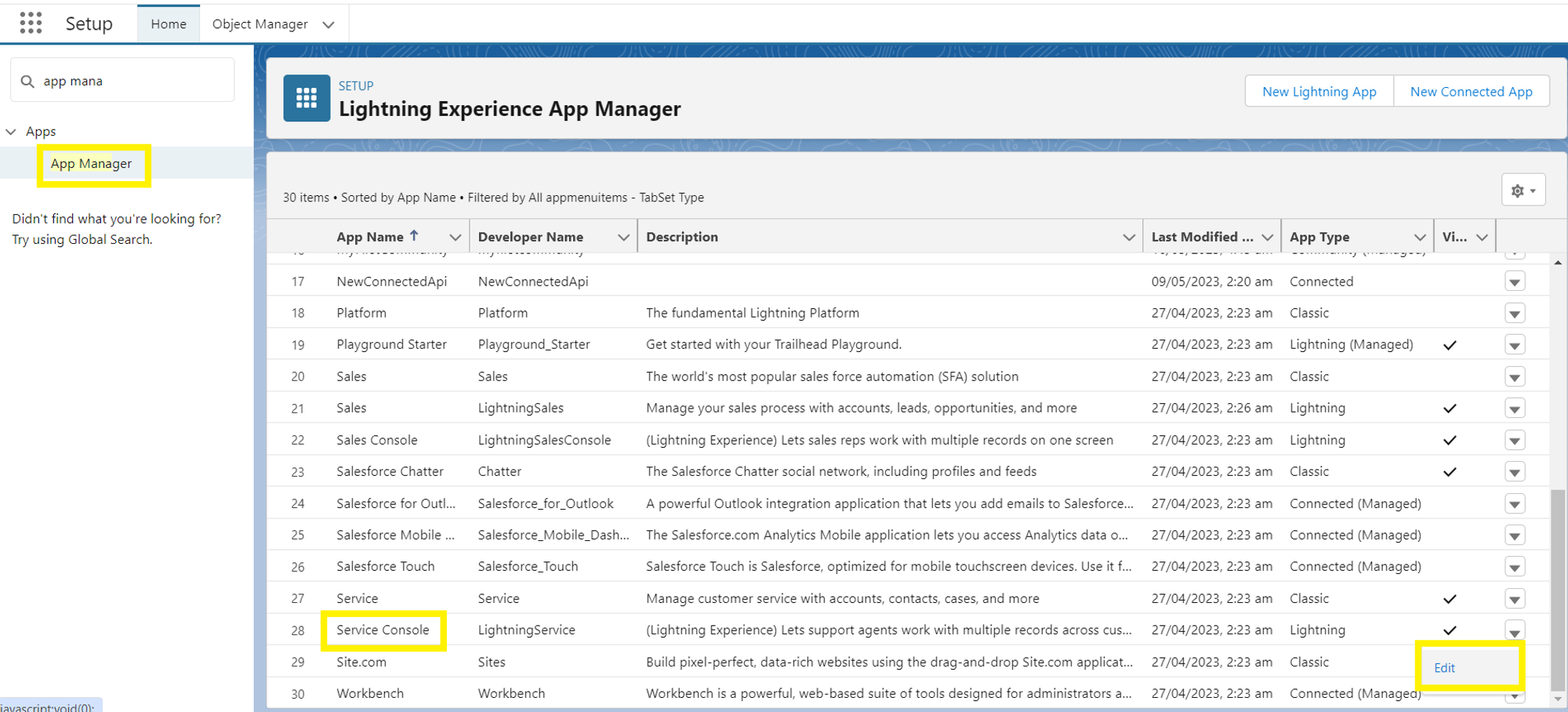This screenshot has width=1568, height=712.
Task: Open the App Launcher grid icon
Action: 31,24
